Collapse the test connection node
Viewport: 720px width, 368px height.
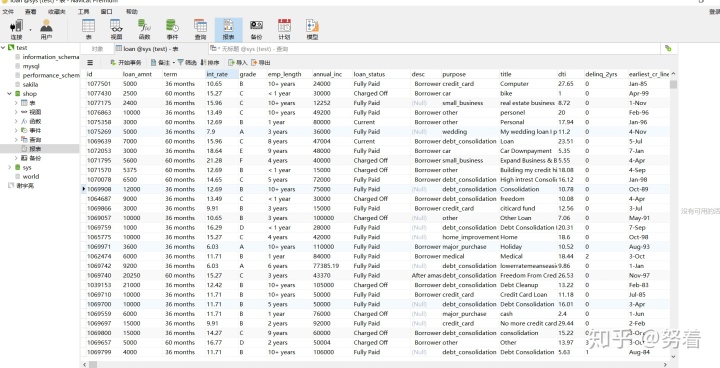point(4,47)
